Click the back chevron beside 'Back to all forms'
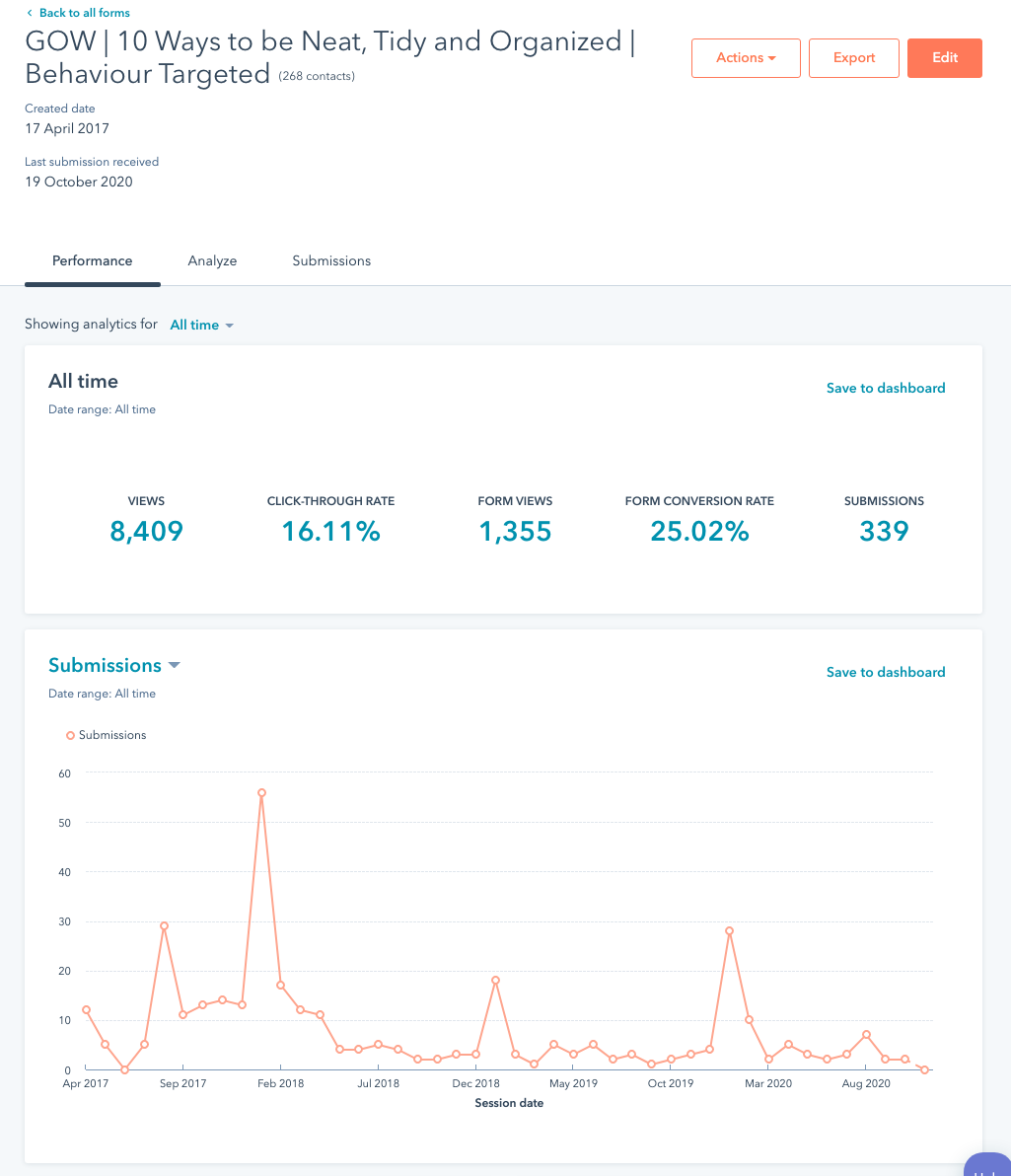The height and width of the screenshot is (1176, 1011). tap(30, 13)
